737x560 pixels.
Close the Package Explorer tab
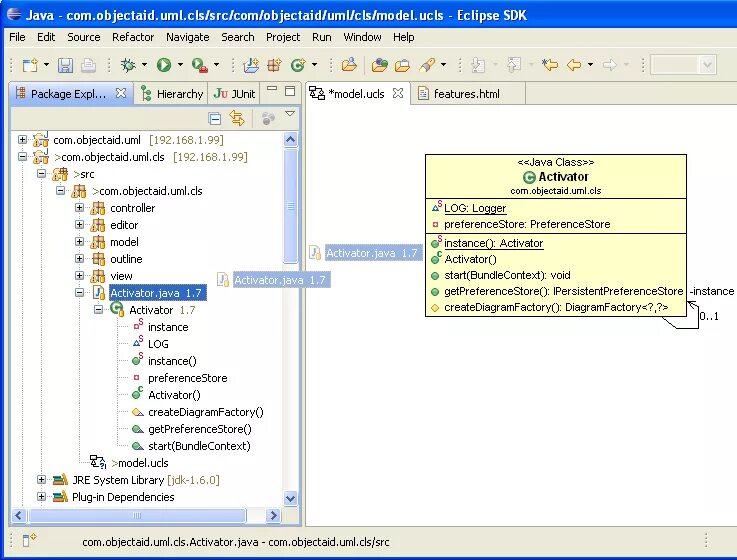[x=121, y=93]
